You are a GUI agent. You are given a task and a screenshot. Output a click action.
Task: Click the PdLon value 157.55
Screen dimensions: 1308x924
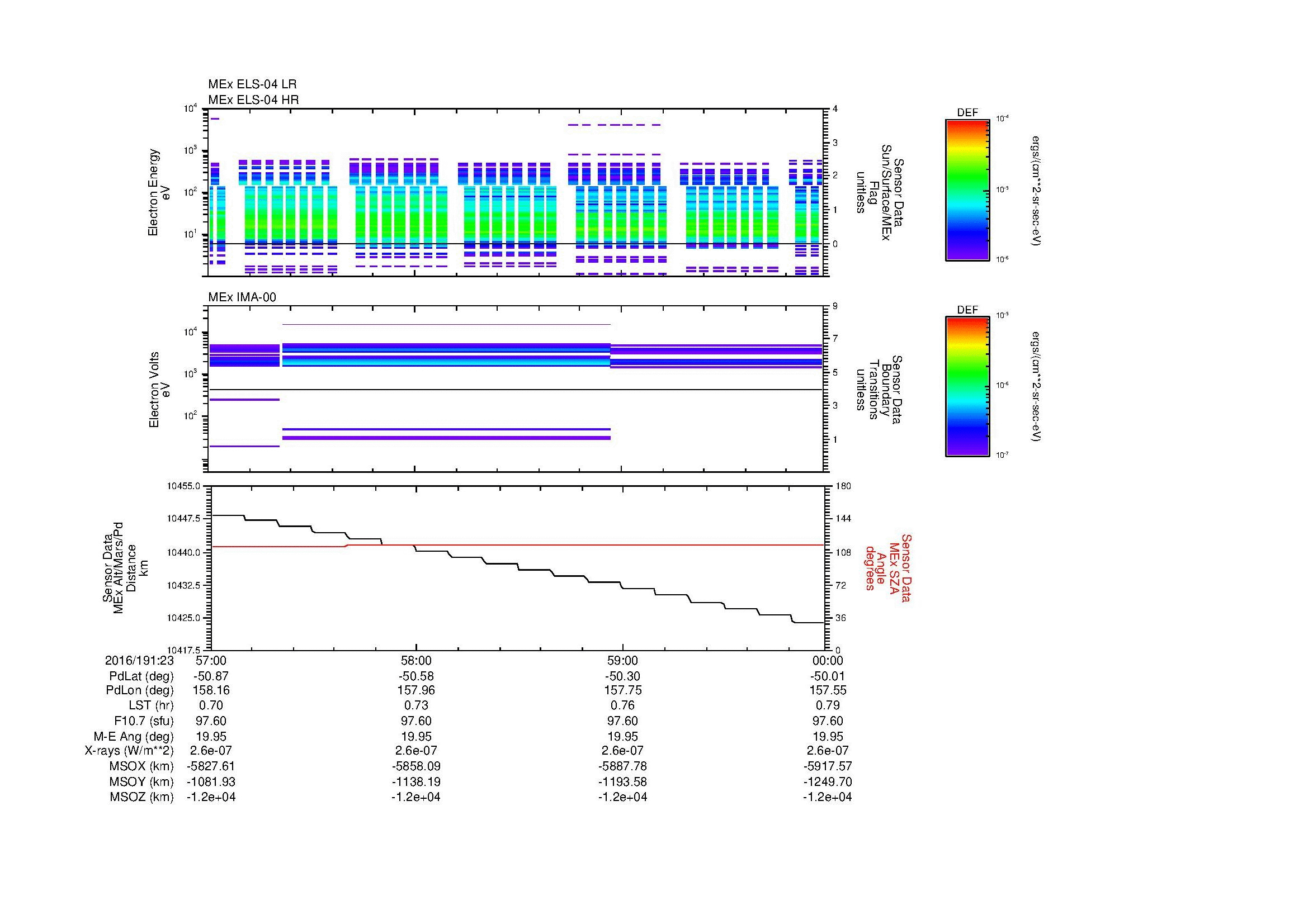click(828, 690)
